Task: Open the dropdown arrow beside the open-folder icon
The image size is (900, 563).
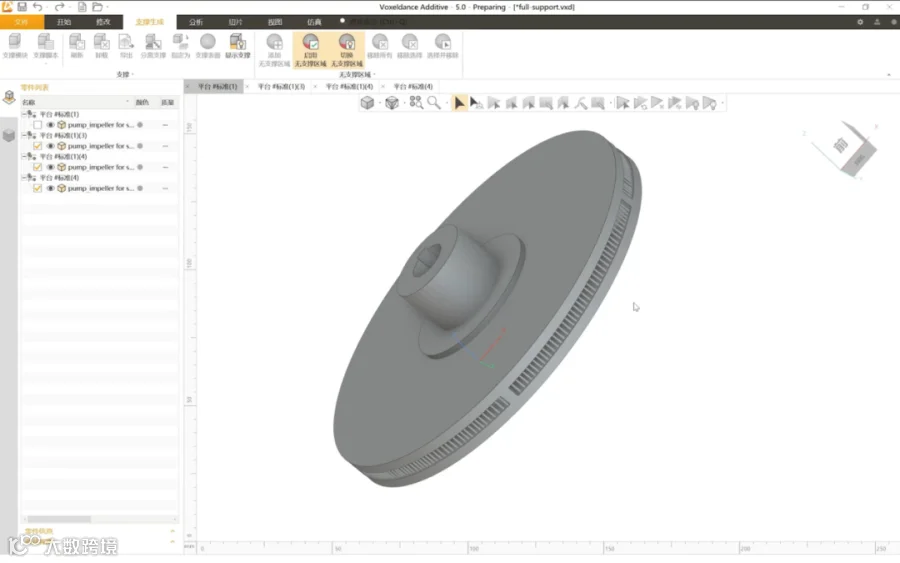Action: pos(107,7)
